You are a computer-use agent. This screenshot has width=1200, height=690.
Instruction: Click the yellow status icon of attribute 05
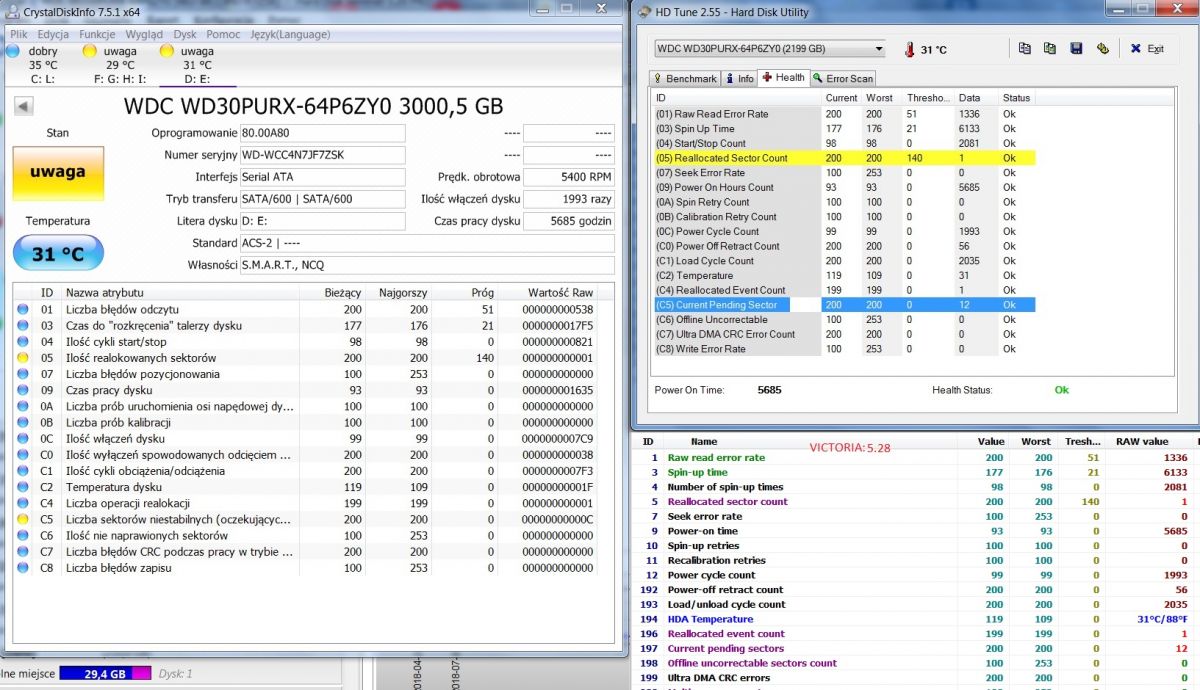[x=23, y=358]
